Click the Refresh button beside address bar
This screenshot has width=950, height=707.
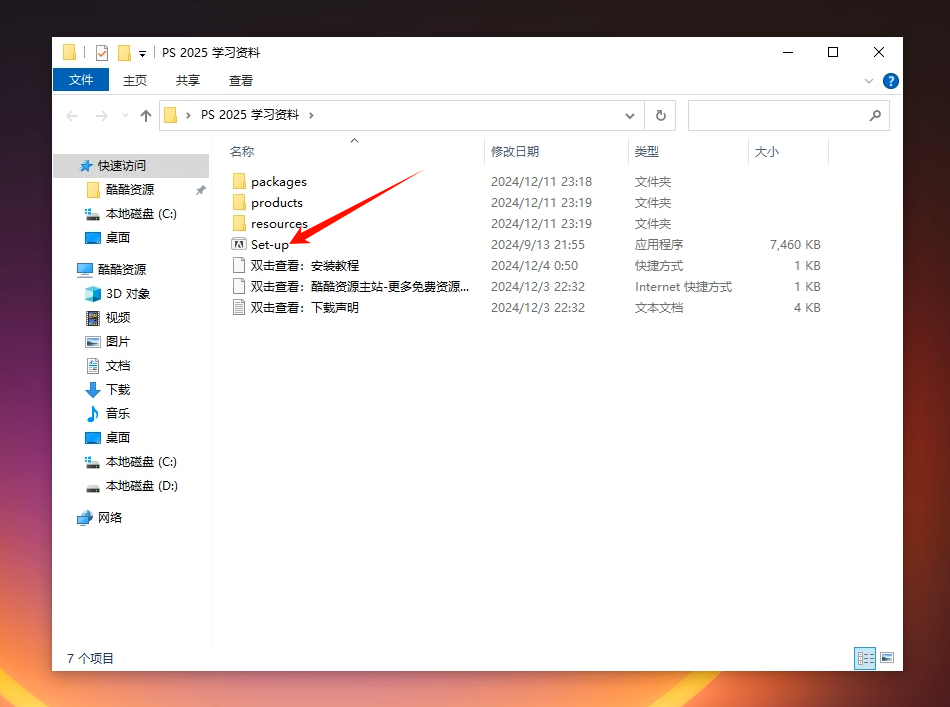(660, 116)
